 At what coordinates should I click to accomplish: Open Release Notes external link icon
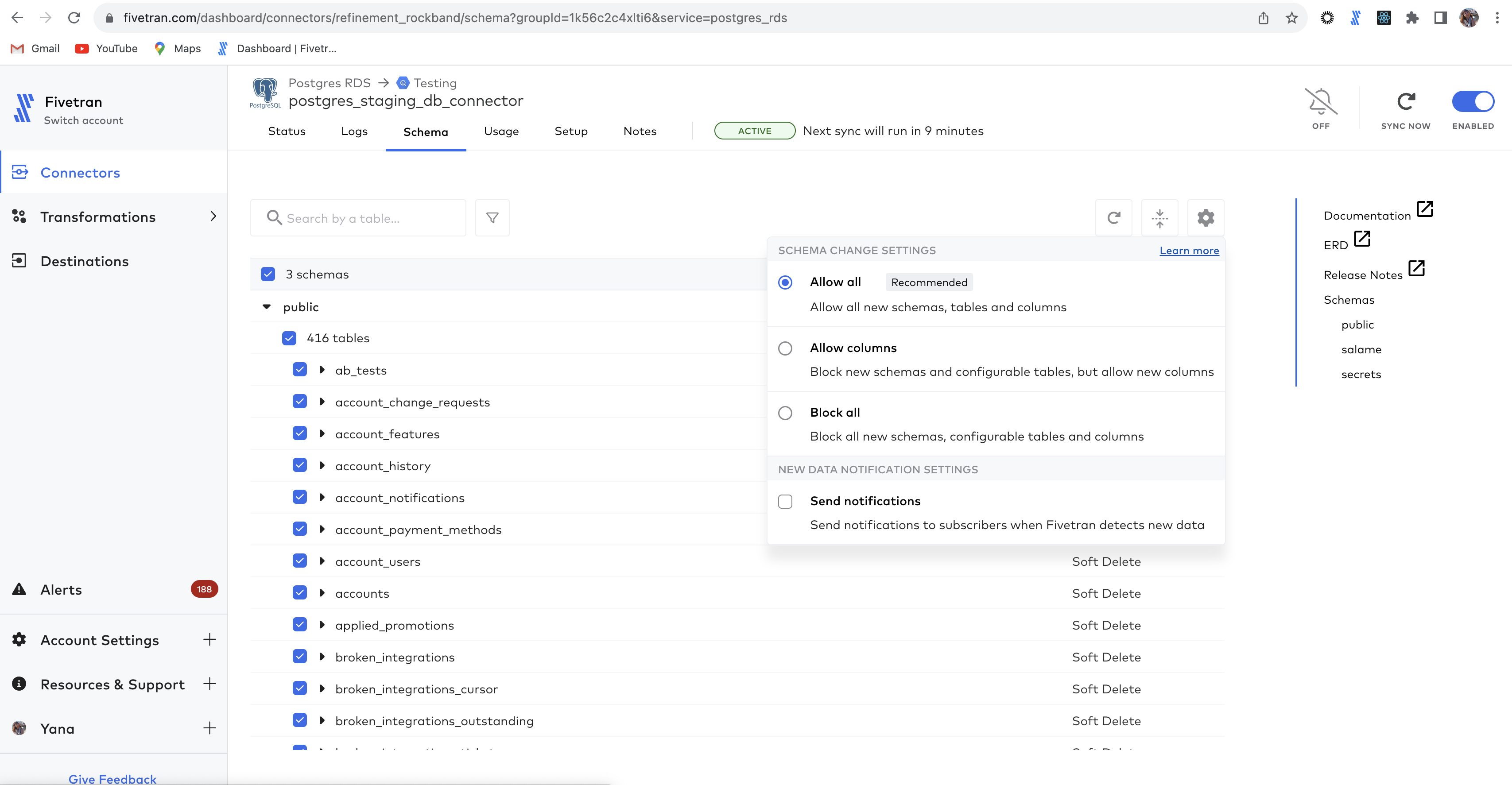coord(1416,268)
